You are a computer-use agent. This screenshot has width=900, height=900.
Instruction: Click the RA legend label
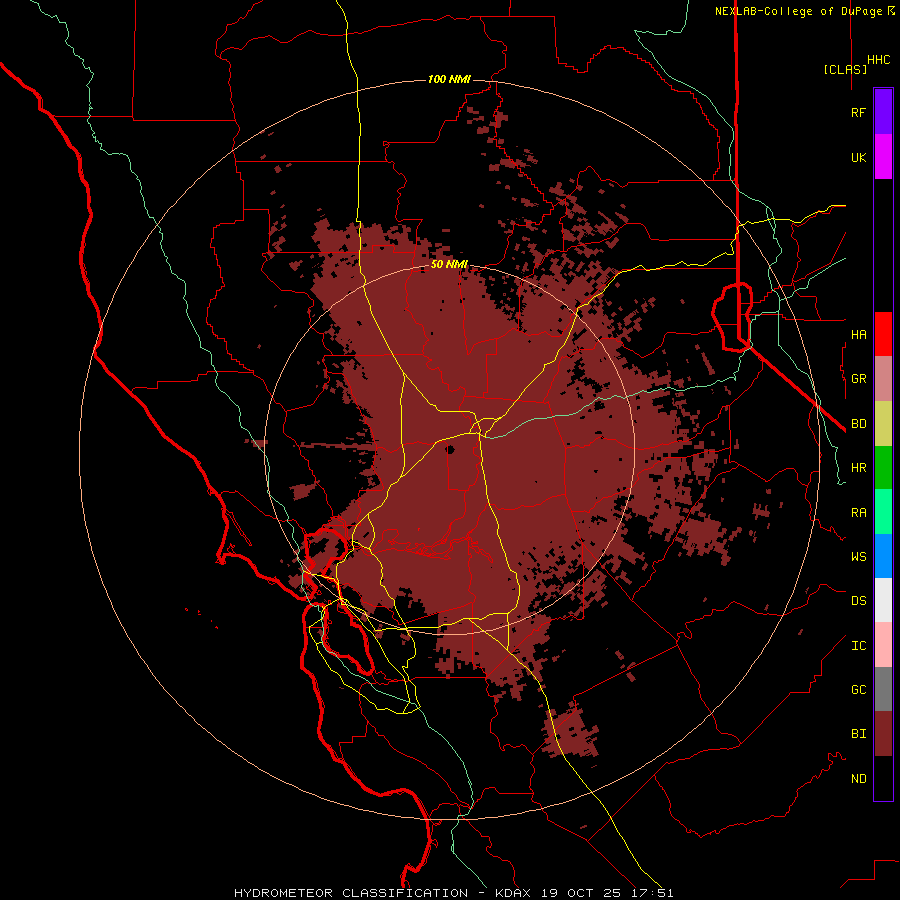[x=858, y=513]
